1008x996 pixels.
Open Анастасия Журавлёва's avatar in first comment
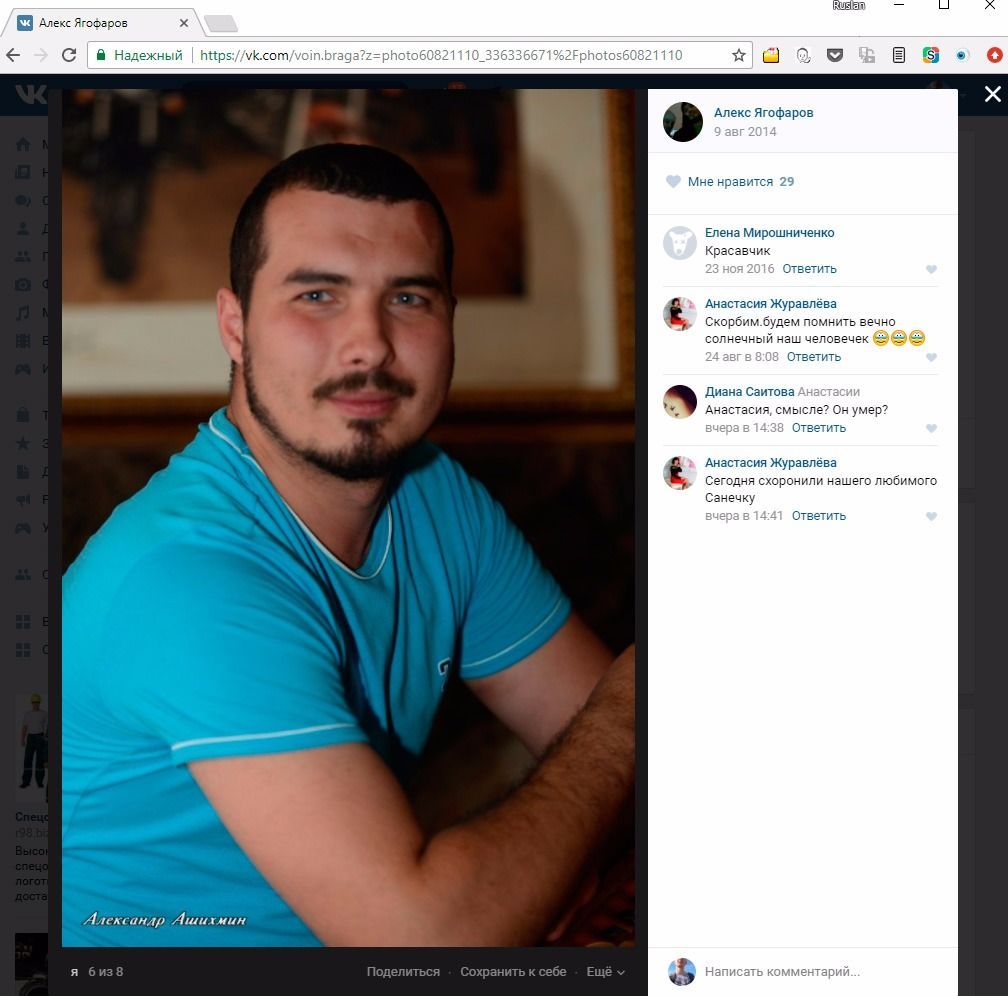pos(680,314)
